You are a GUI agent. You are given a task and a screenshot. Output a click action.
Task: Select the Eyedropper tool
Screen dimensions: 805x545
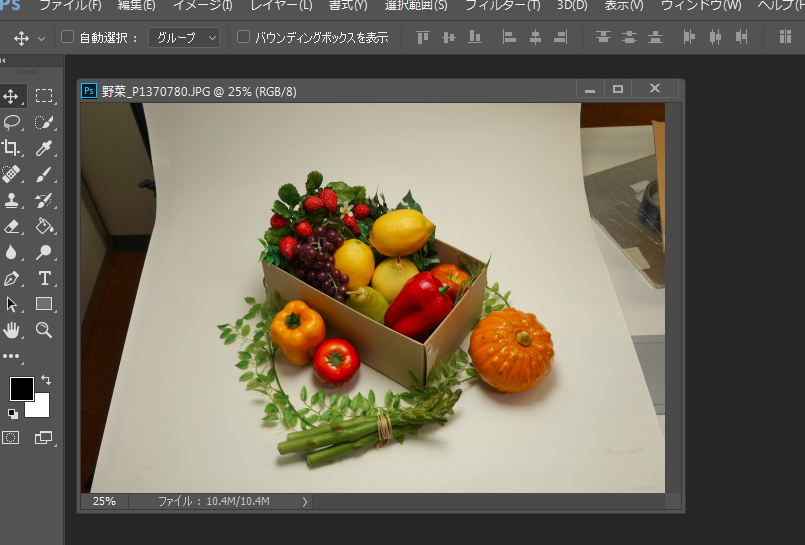tap(44, 148)
